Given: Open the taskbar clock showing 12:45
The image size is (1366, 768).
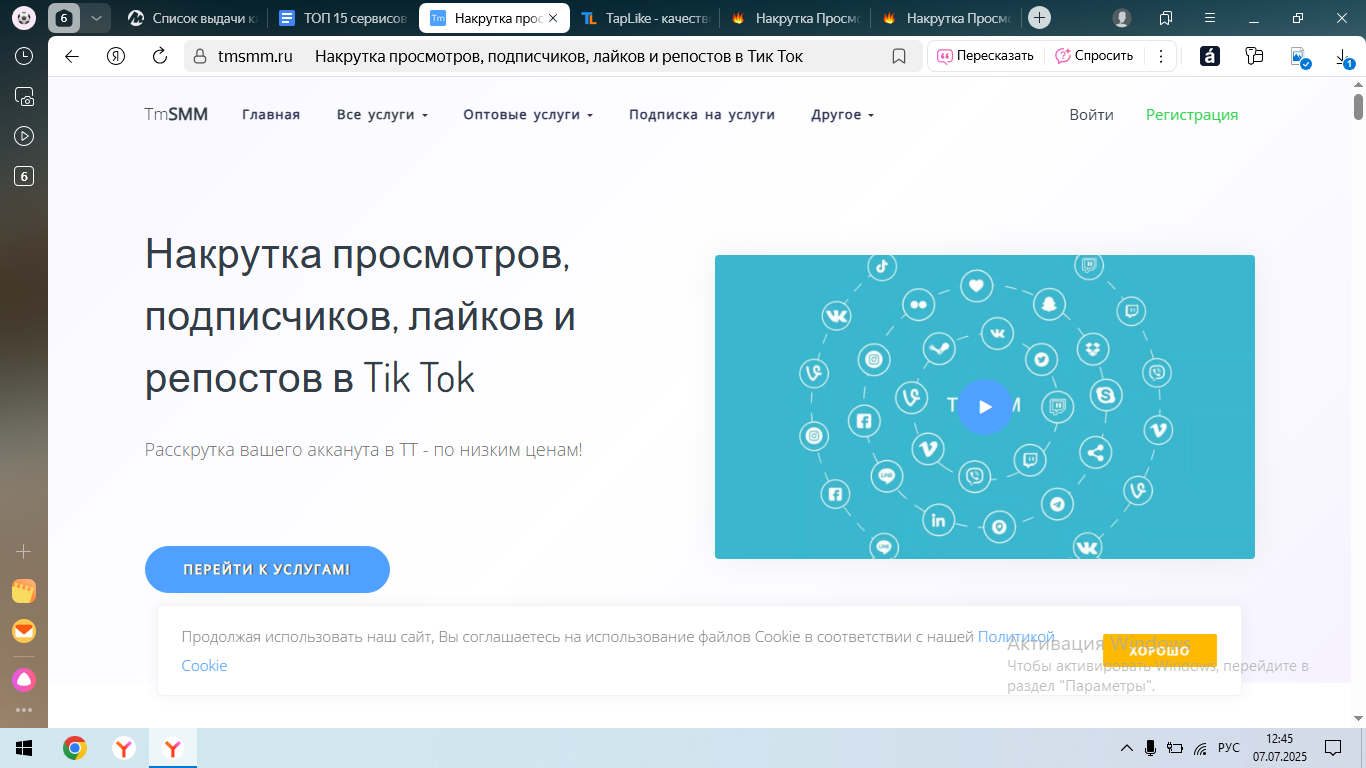Looking at the screenshot, I should point(1279,747).
